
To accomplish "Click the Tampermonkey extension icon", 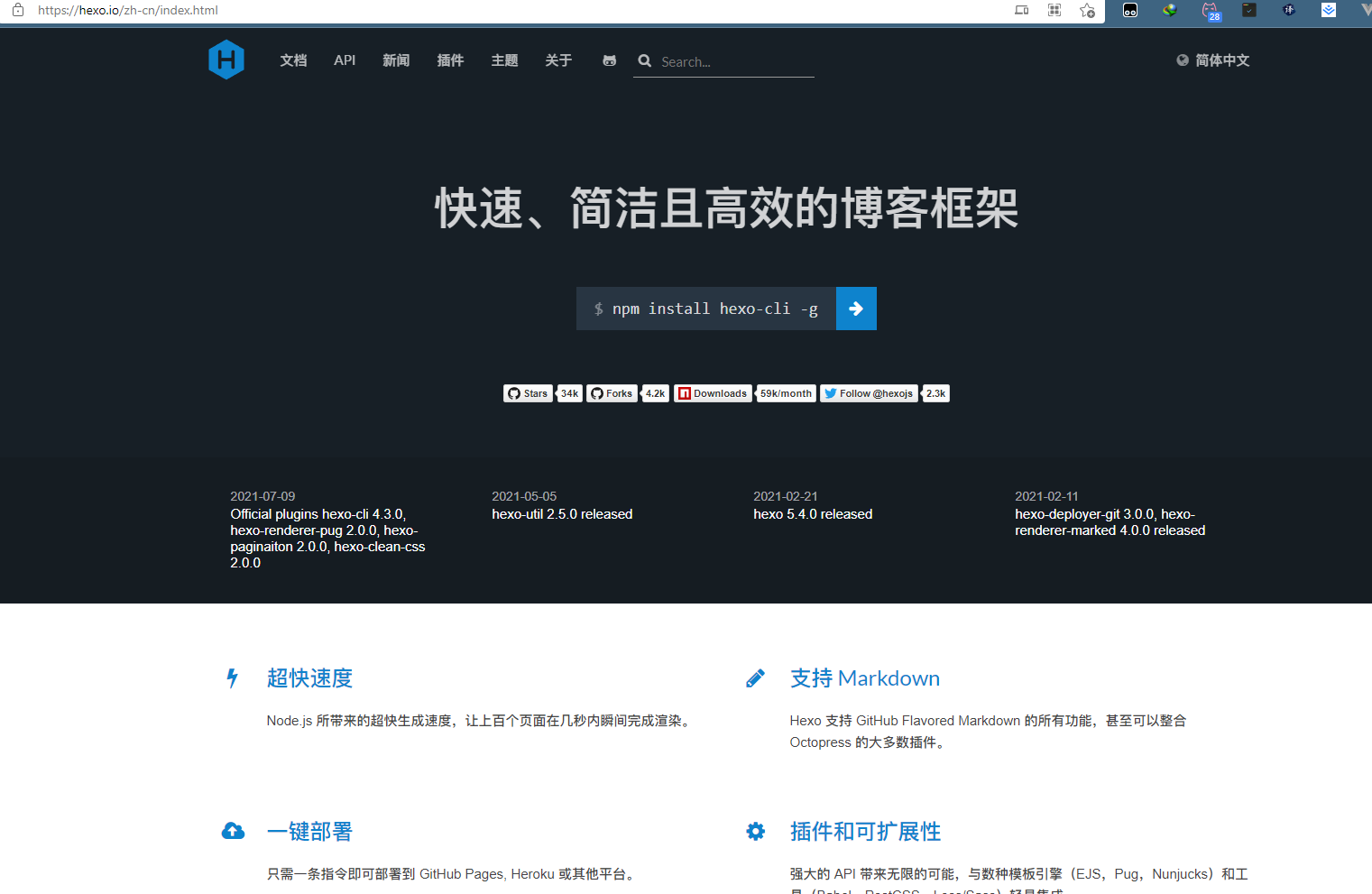I will click(1130, 10).
